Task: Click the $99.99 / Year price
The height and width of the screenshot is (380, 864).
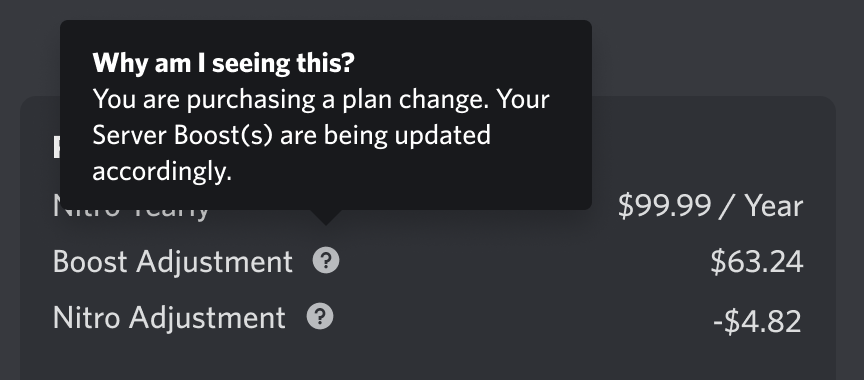Action: pyautogui.click(x=710, y=206)
